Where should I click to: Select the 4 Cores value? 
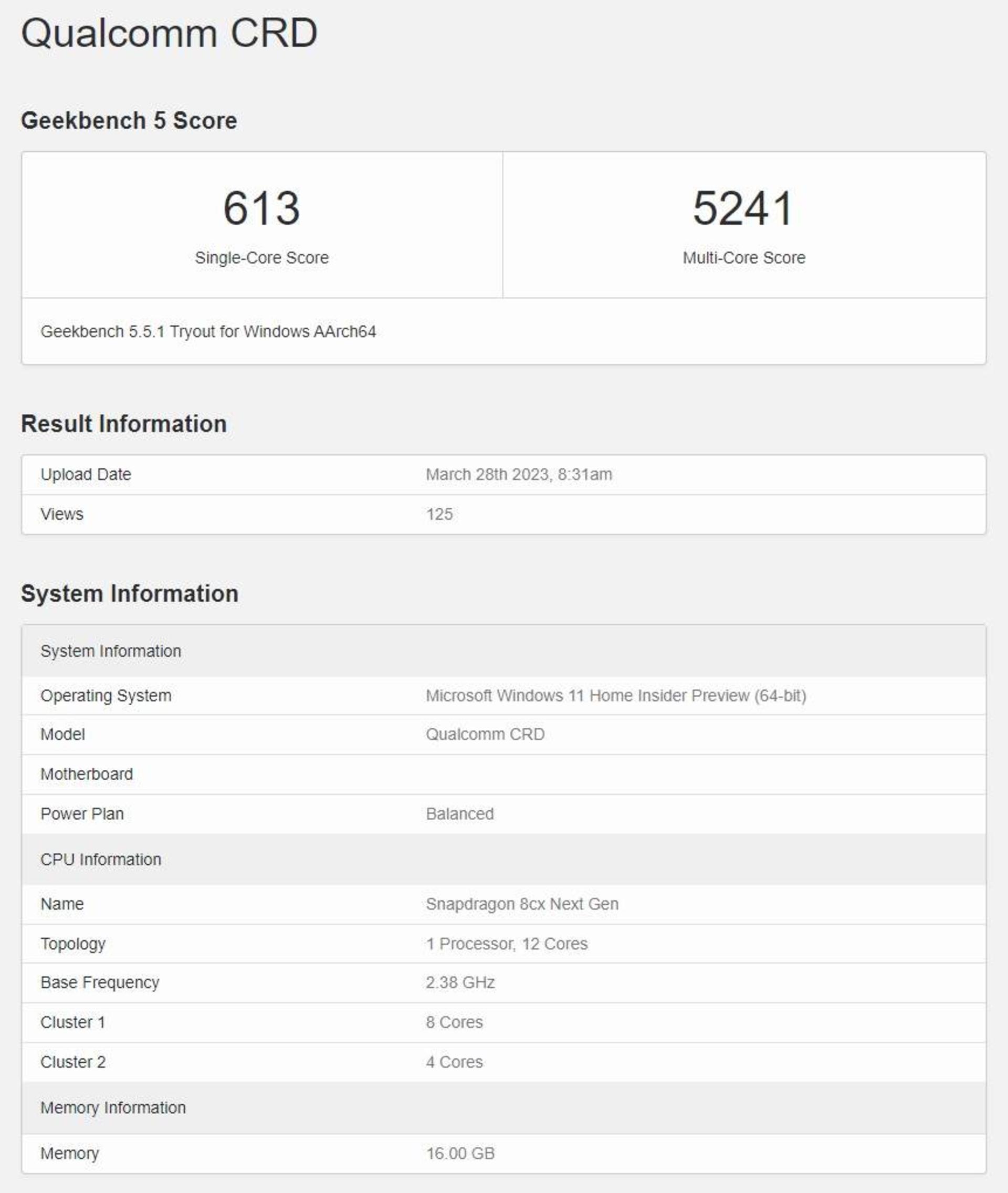point(454,1062)
